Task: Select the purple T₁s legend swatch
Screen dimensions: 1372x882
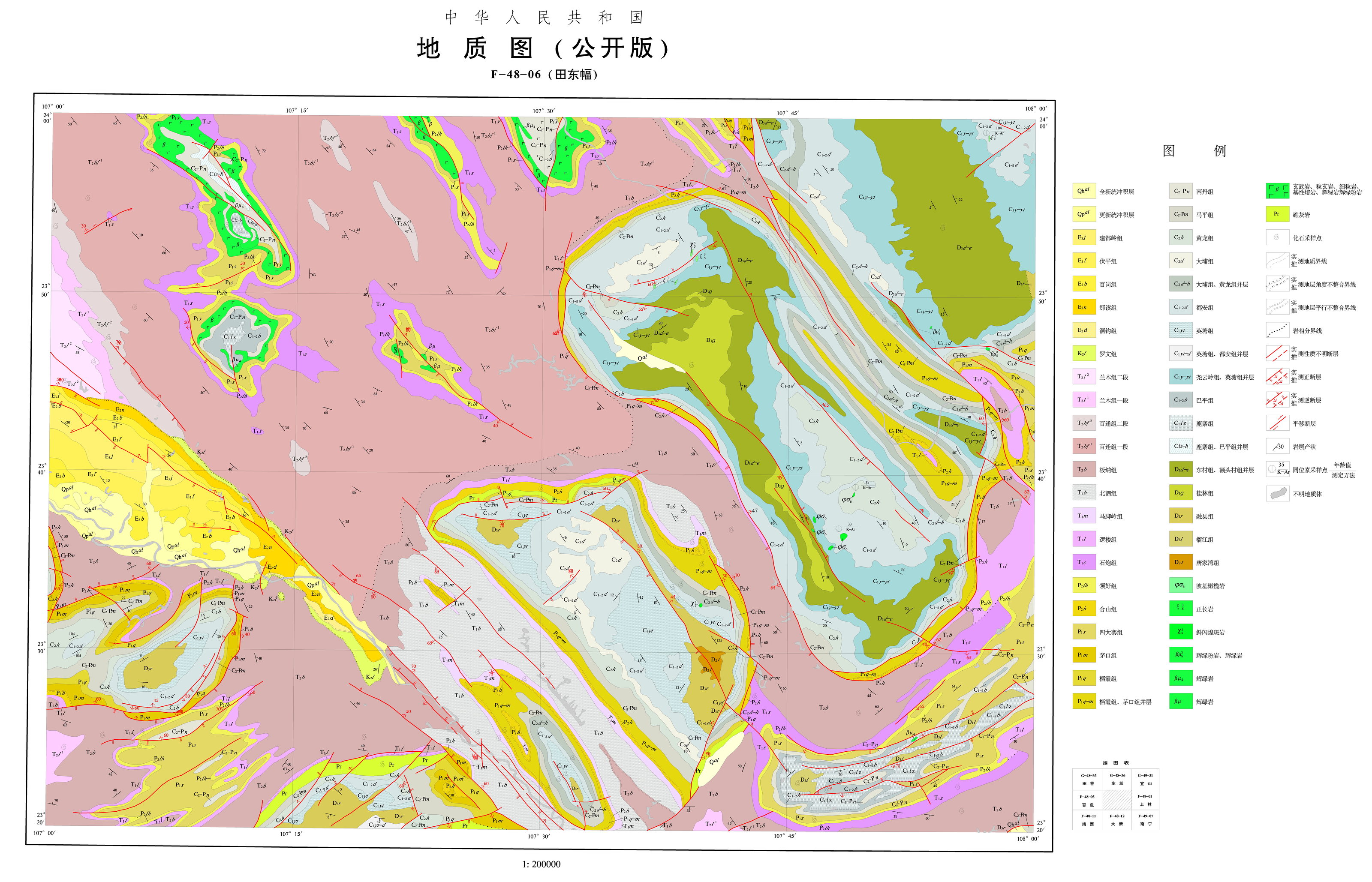Action: point(1083,562)
